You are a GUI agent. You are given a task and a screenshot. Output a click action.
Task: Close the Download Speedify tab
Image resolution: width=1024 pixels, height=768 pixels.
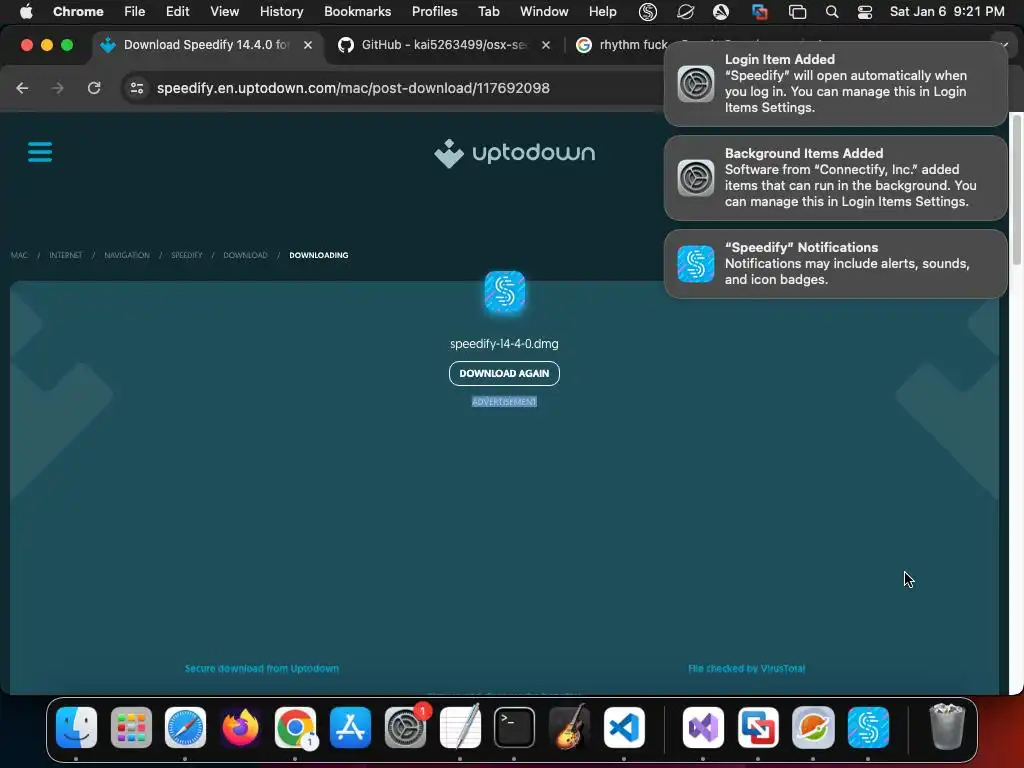[308, 45]
